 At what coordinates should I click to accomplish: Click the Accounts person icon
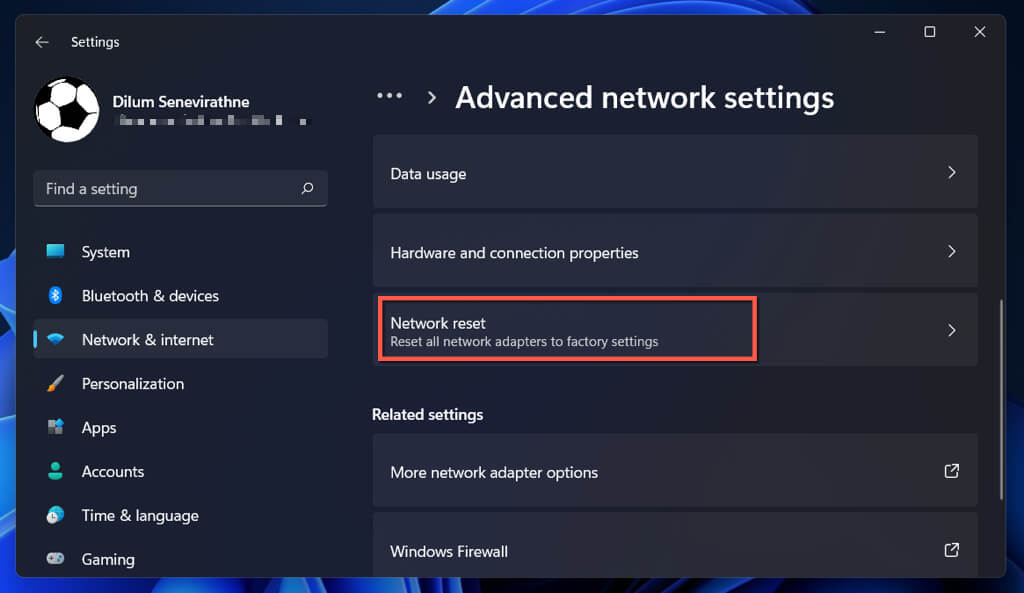[x=56, y=471]
